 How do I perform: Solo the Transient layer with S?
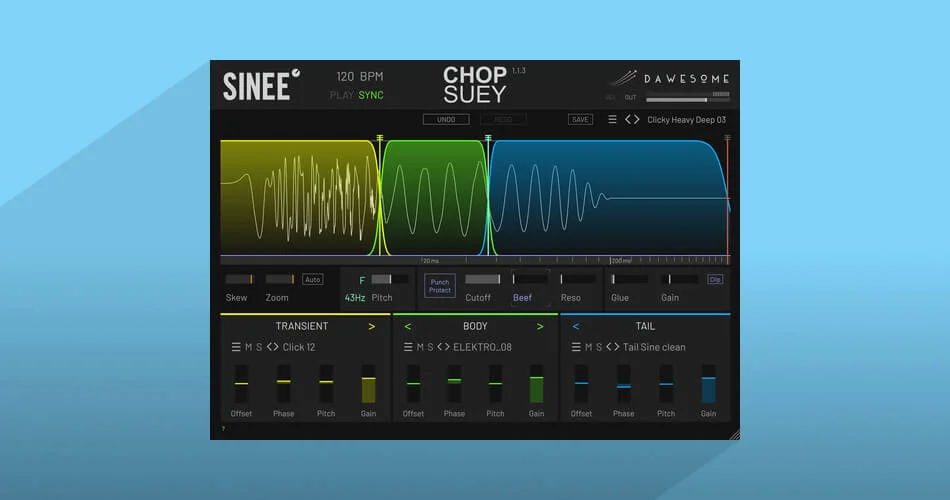(259, 347)
